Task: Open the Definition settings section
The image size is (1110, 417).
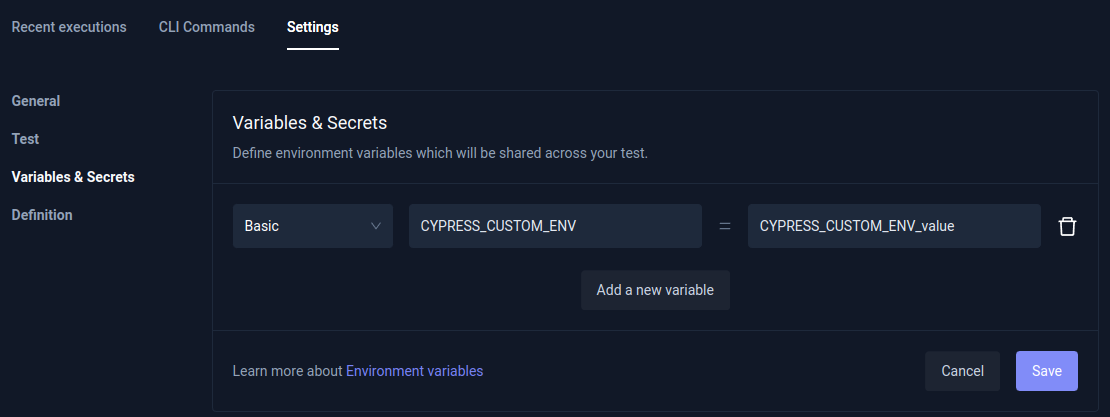Action: [x=42, y=215]
